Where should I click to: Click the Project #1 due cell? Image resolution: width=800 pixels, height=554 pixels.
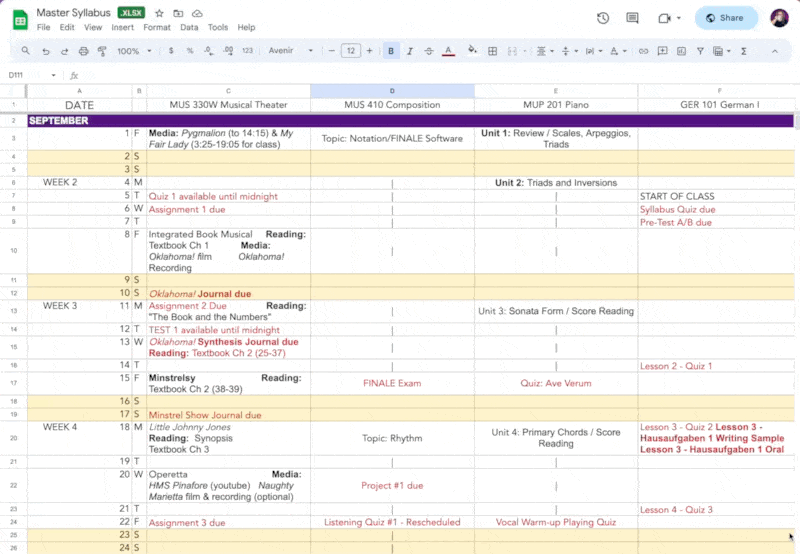(x=392, y=486)
